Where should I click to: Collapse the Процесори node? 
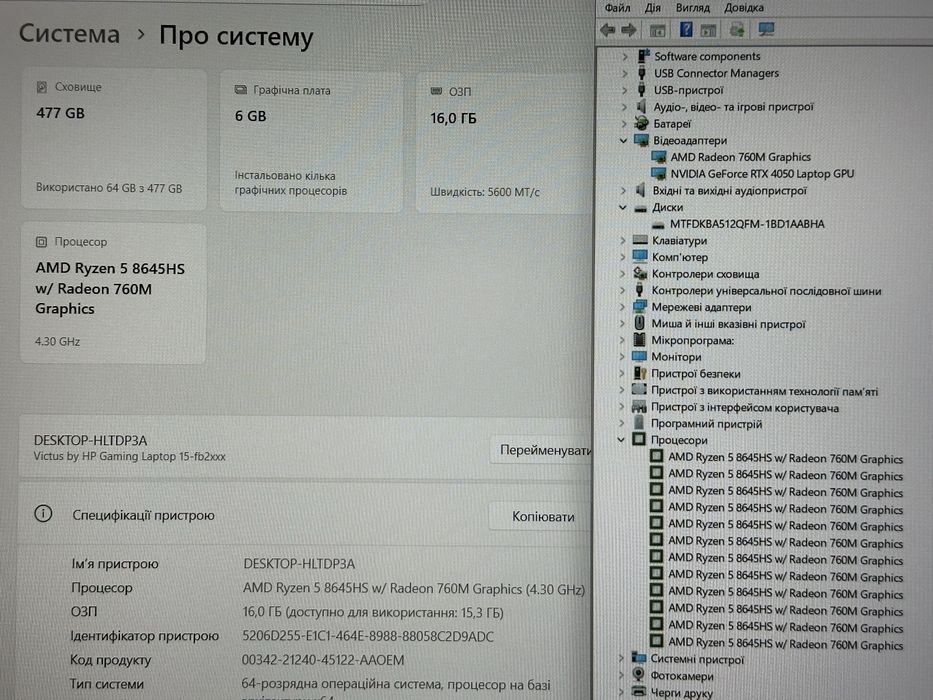pyautogui.click(x=621, y=440)
